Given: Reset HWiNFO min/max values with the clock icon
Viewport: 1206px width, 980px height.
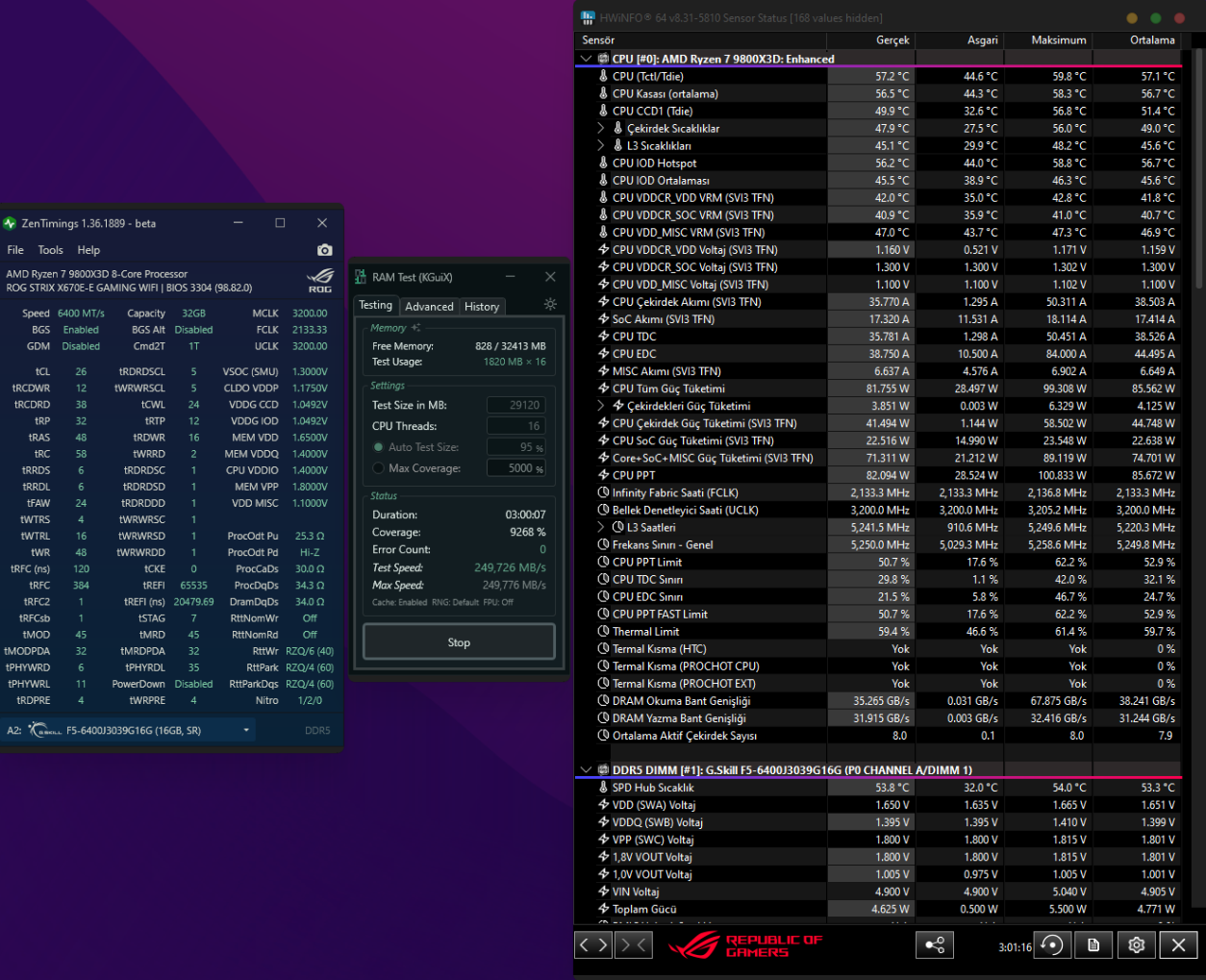Looking at the screenshot, I should point(1053,945).
